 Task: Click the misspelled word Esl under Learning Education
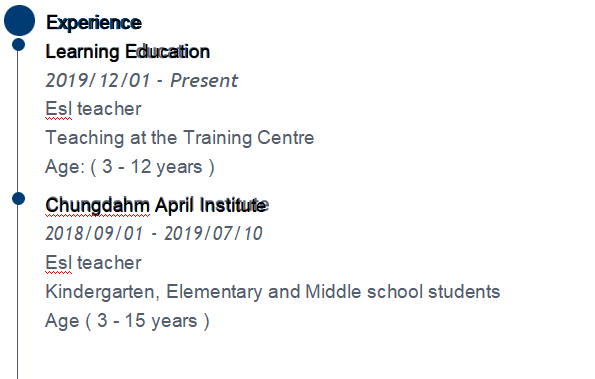click(58, 109)
